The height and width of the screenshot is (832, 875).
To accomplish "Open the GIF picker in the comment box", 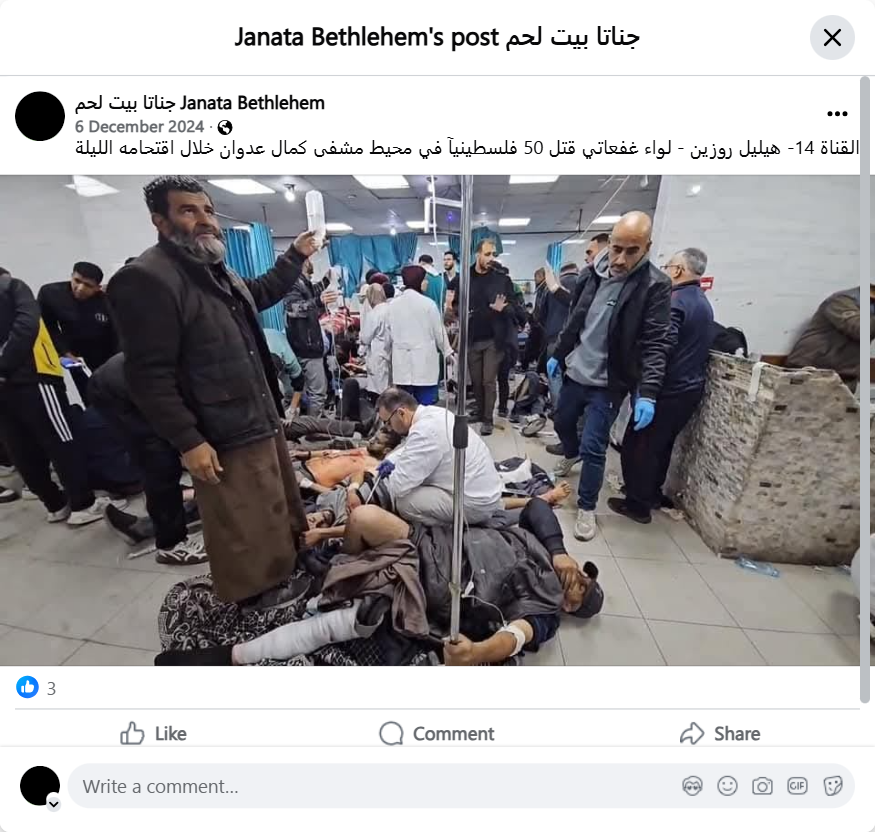I will pos(797,786).
